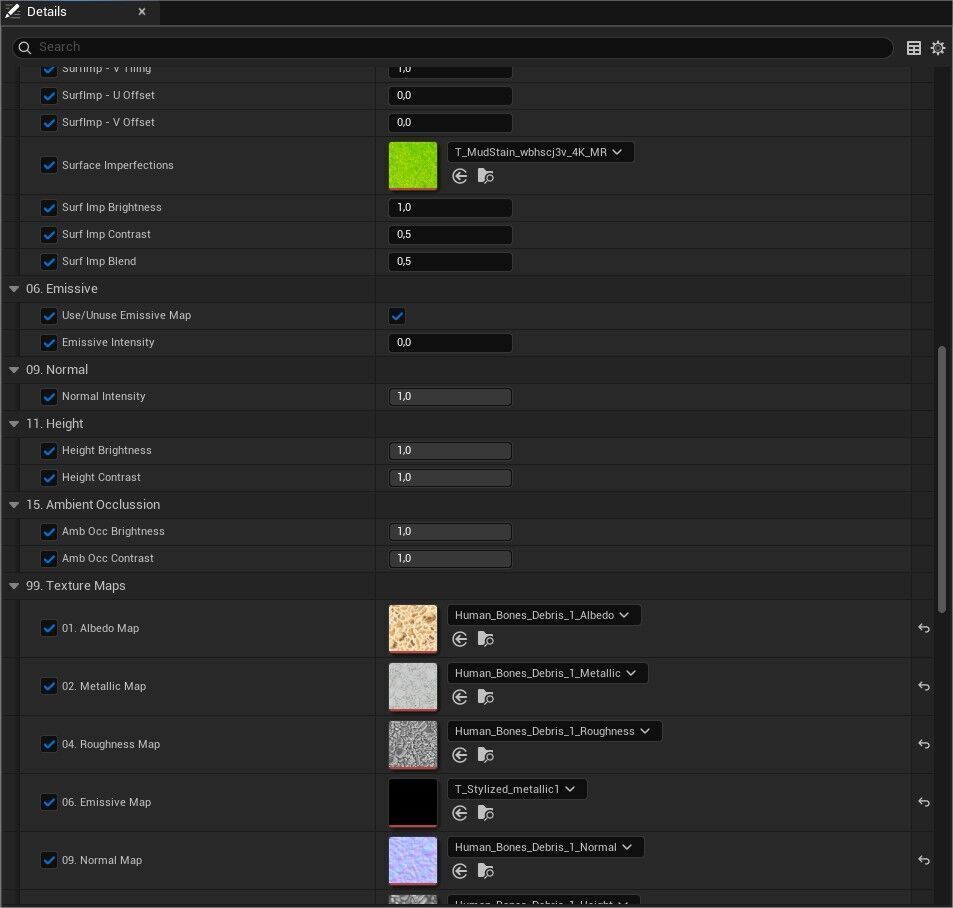Click the search magnifier icon
This screenshot has height=908, width=953.
pyautogui.click(x=24, y=47)
